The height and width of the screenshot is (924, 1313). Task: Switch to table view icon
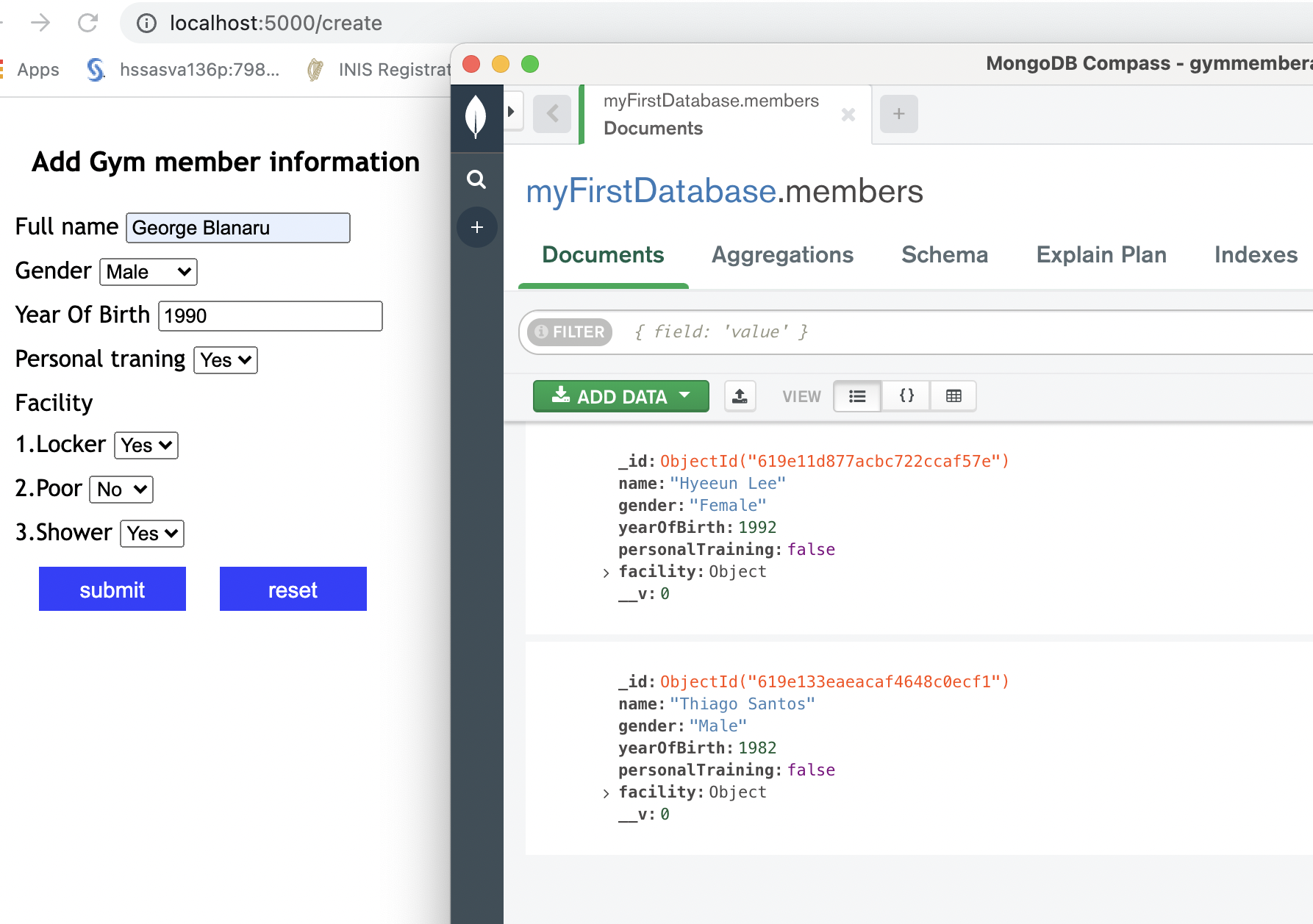pos(954,396)
